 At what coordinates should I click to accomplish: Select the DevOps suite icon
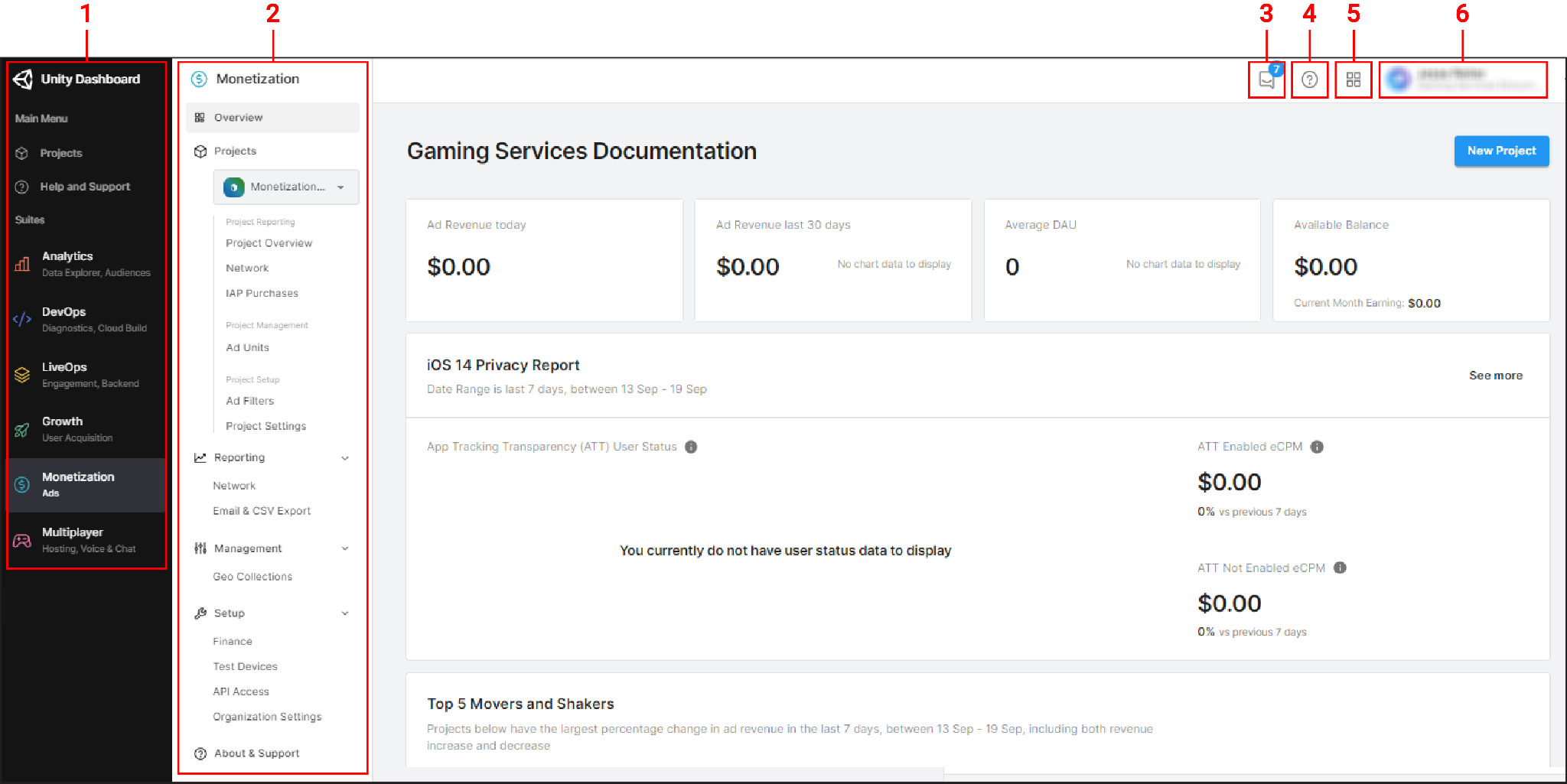coord(21,319)
